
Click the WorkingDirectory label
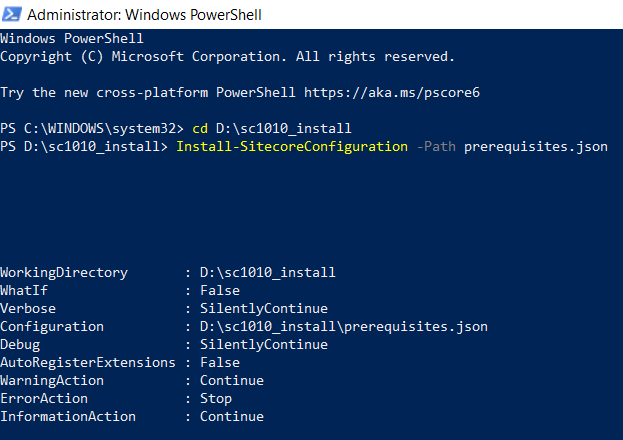(64, 272)
